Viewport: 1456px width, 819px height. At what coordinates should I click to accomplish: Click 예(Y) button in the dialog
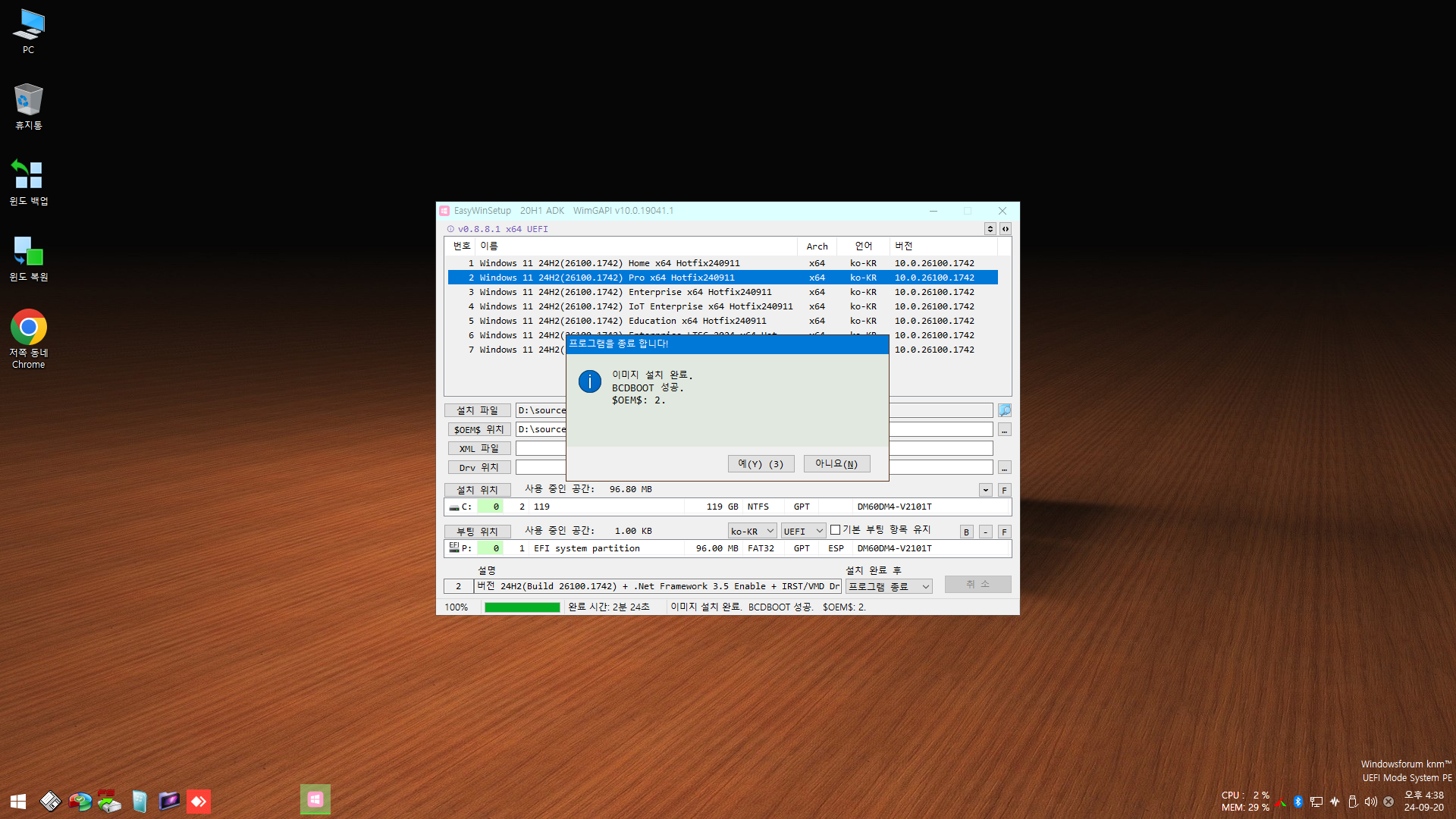click(x=761, y=464)
